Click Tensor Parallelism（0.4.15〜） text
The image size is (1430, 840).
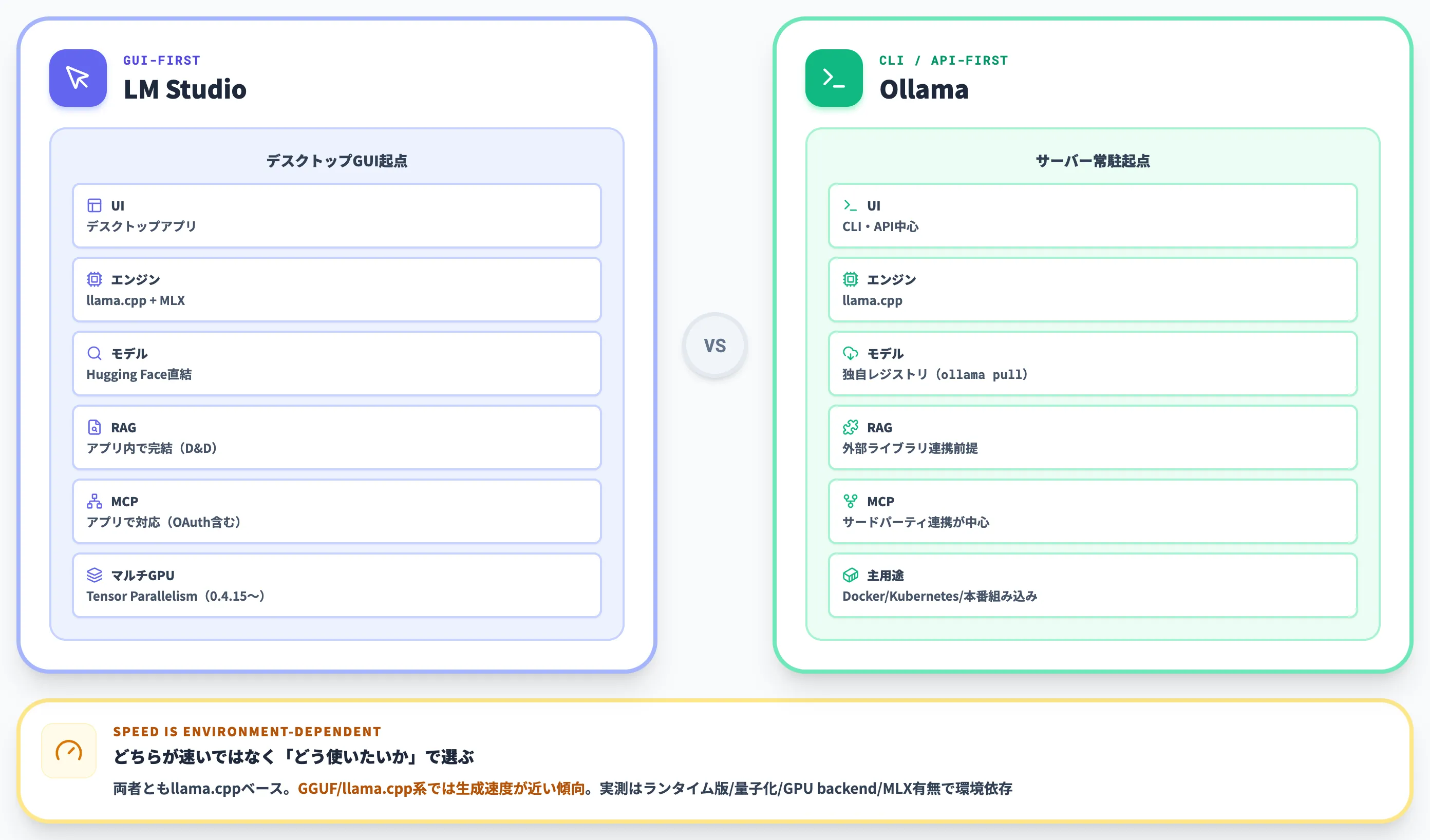(178, 596)
